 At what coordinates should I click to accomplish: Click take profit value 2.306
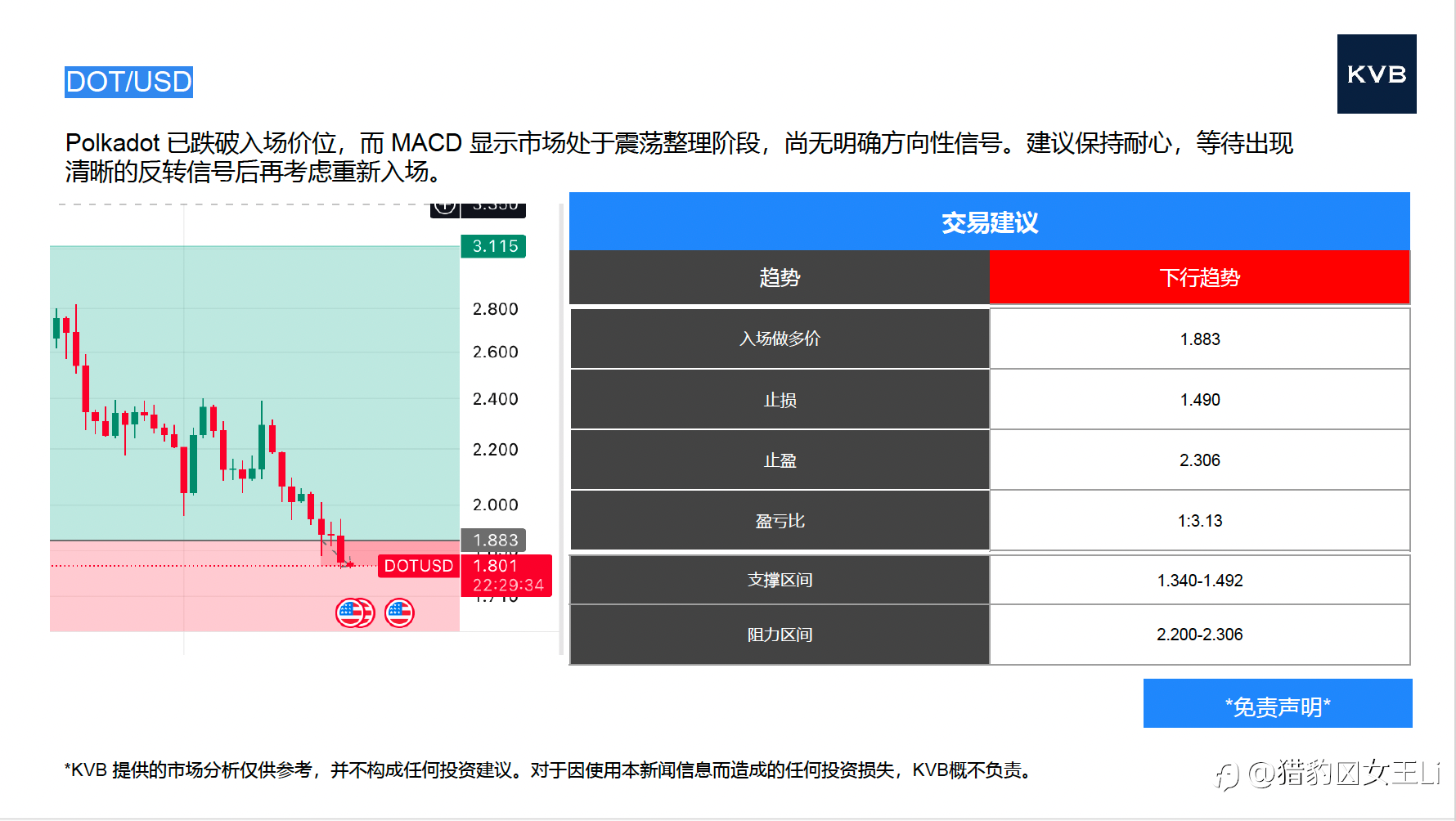pyautogui.click(x=1200, y=460)
